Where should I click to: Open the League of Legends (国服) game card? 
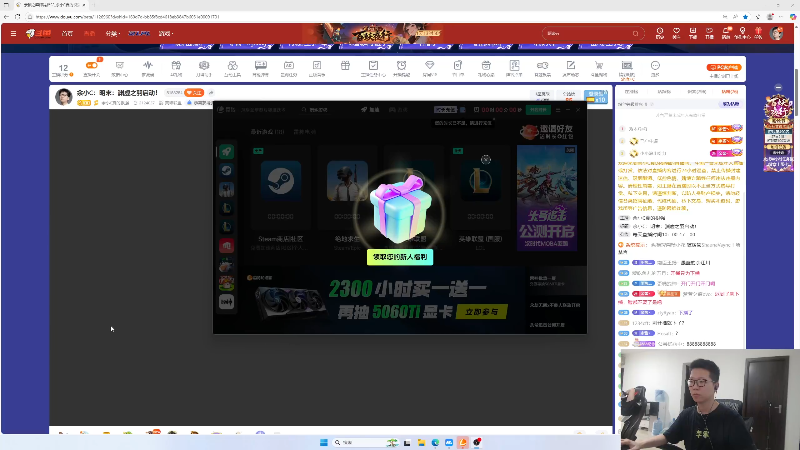[x=480, y=198]
